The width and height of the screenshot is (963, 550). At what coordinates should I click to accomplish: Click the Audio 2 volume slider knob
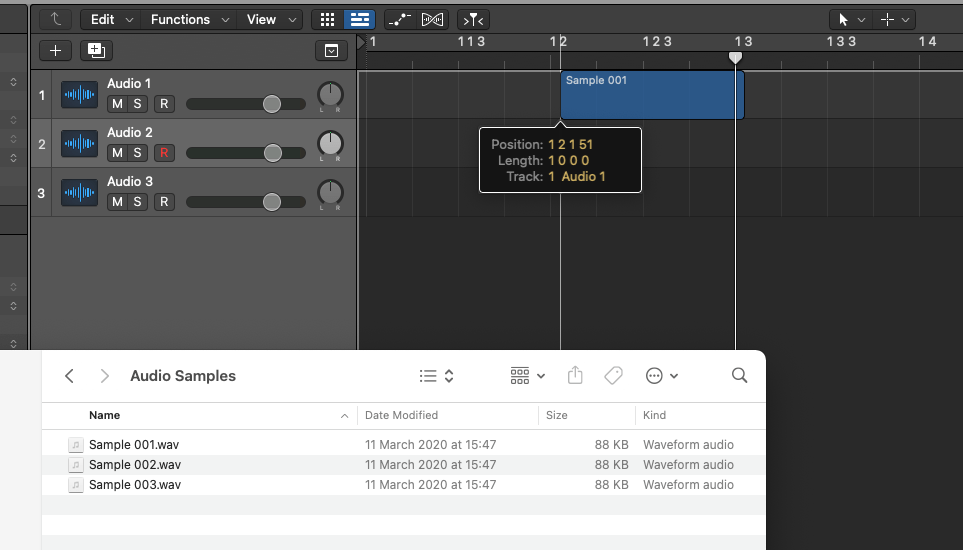[x=272, y=153]
